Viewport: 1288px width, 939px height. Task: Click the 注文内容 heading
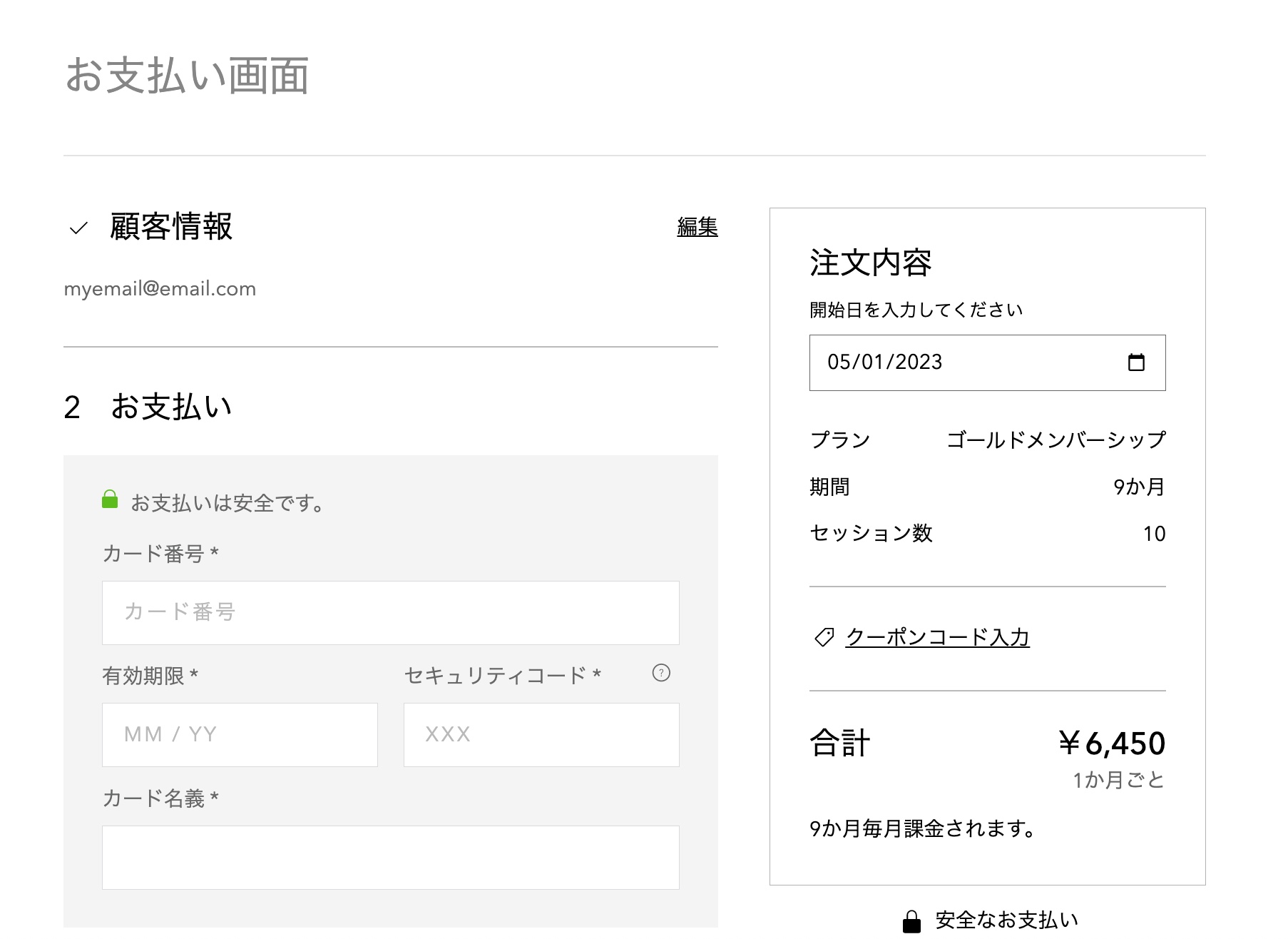pyautogui.click(x=871, y=263)
